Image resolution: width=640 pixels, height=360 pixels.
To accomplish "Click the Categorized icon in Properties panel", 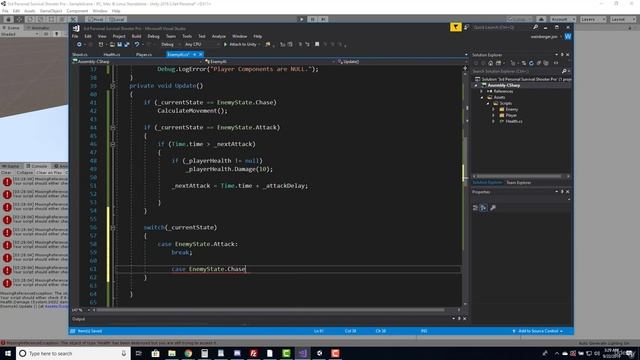I will (476, 208).
